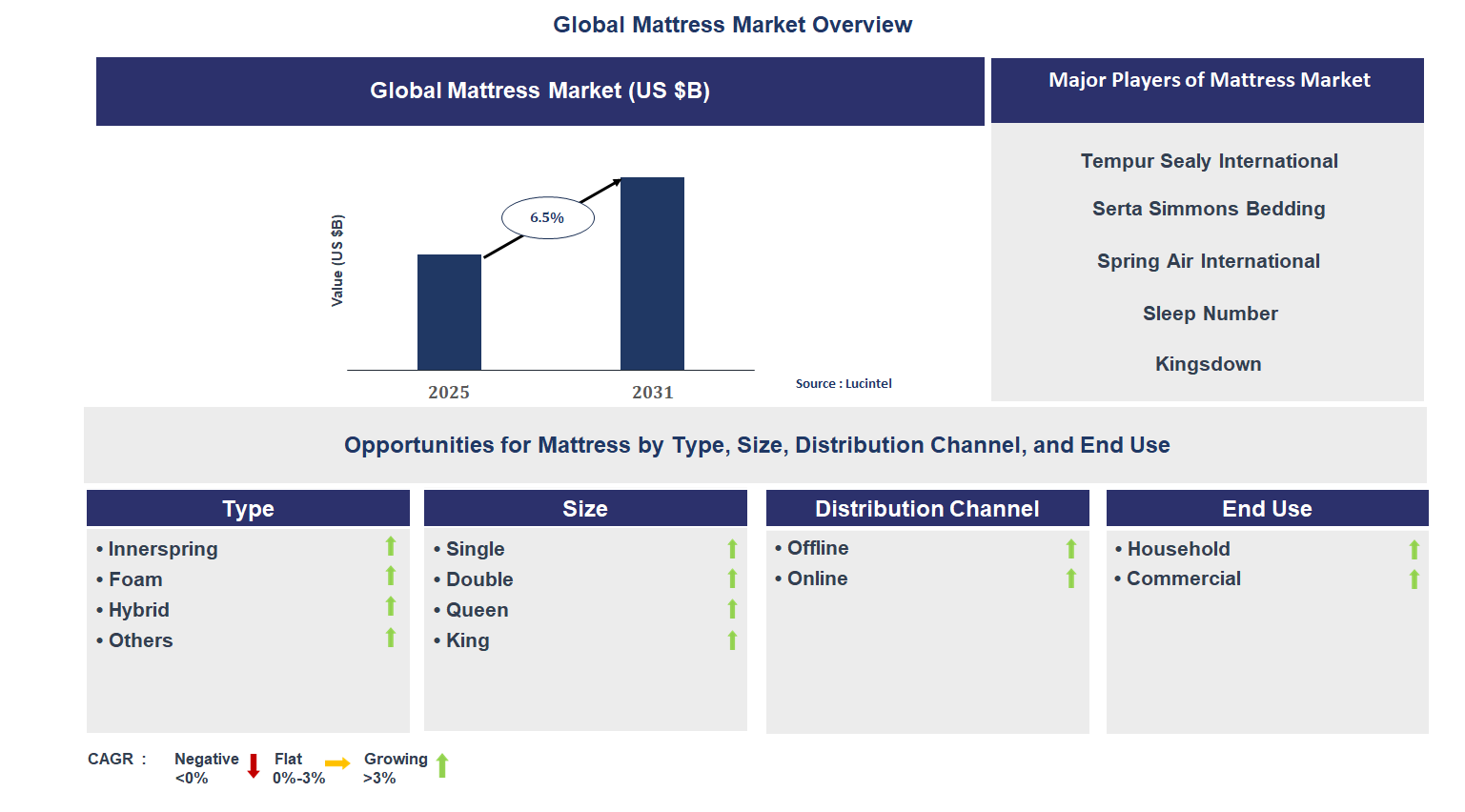Click the Source: Lucintel label
Viewport: 1465px width, 812px height.
[844, 383]
